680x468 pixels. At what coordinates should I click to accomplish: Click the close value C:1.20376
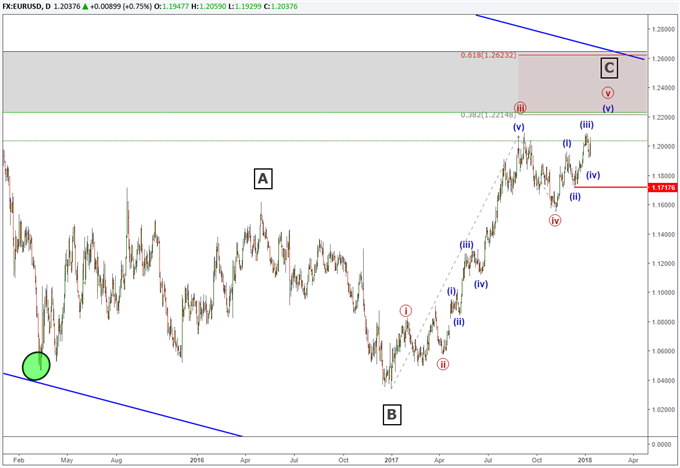[x=280, y=7]
